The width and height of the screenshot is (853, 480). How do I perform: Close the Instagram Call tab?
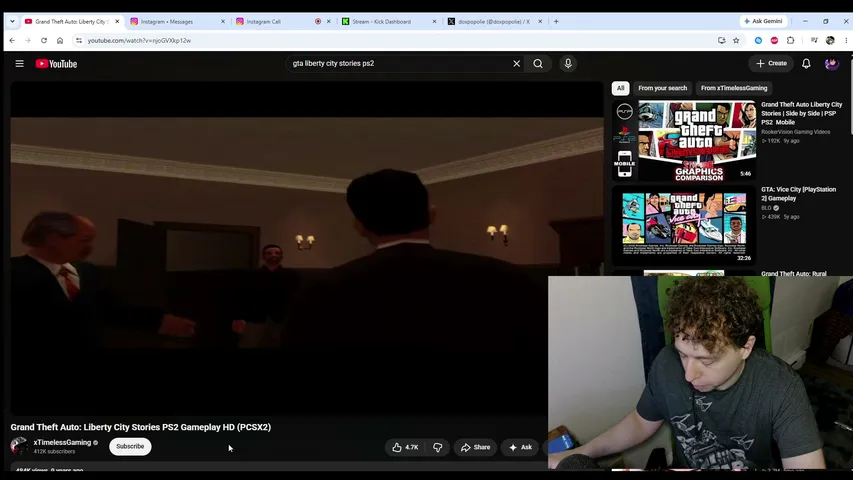pyautogui.click(x=329, y=22)
